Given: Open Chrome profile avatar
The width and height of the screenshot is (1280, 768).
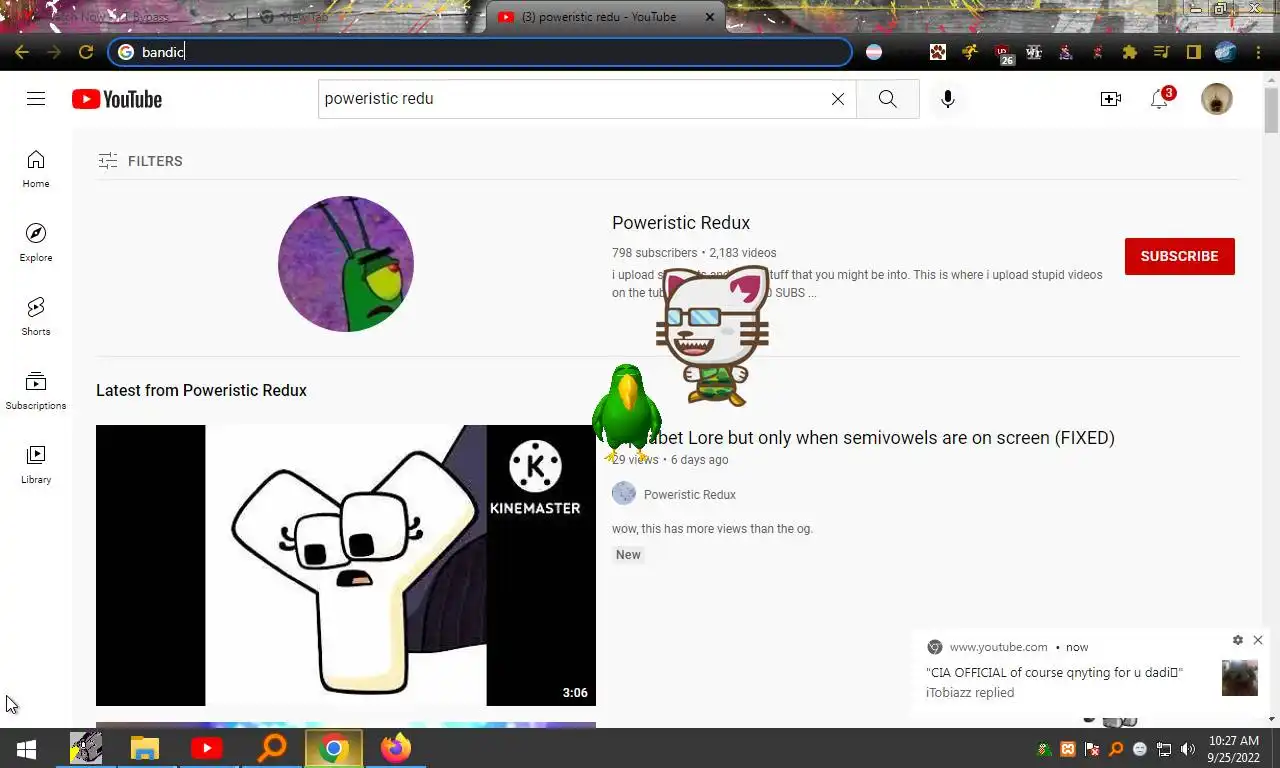Looking at the screenshot, I should pos(1226,52).
